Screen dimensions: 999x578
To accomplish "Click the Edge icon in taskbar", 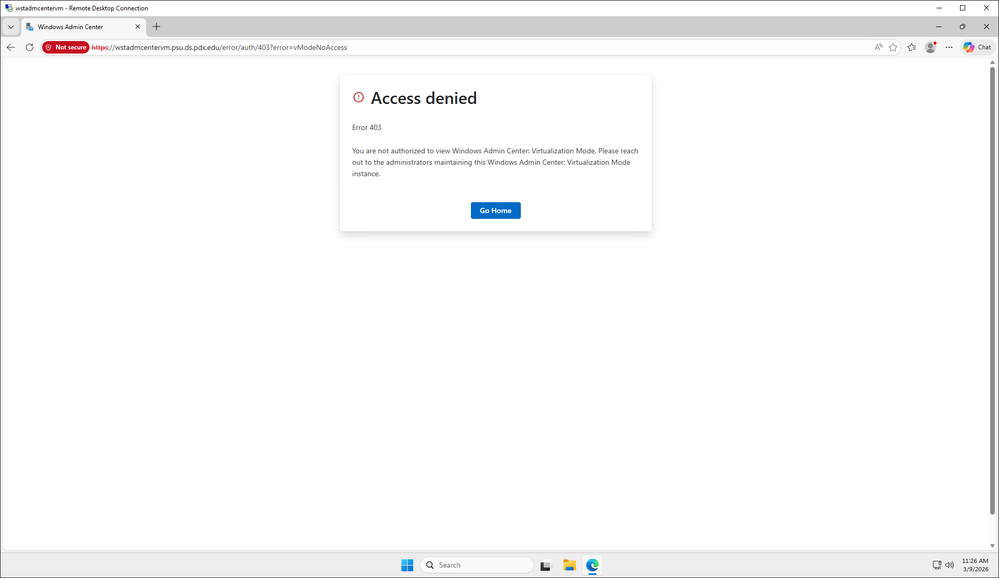I will 593,565.
